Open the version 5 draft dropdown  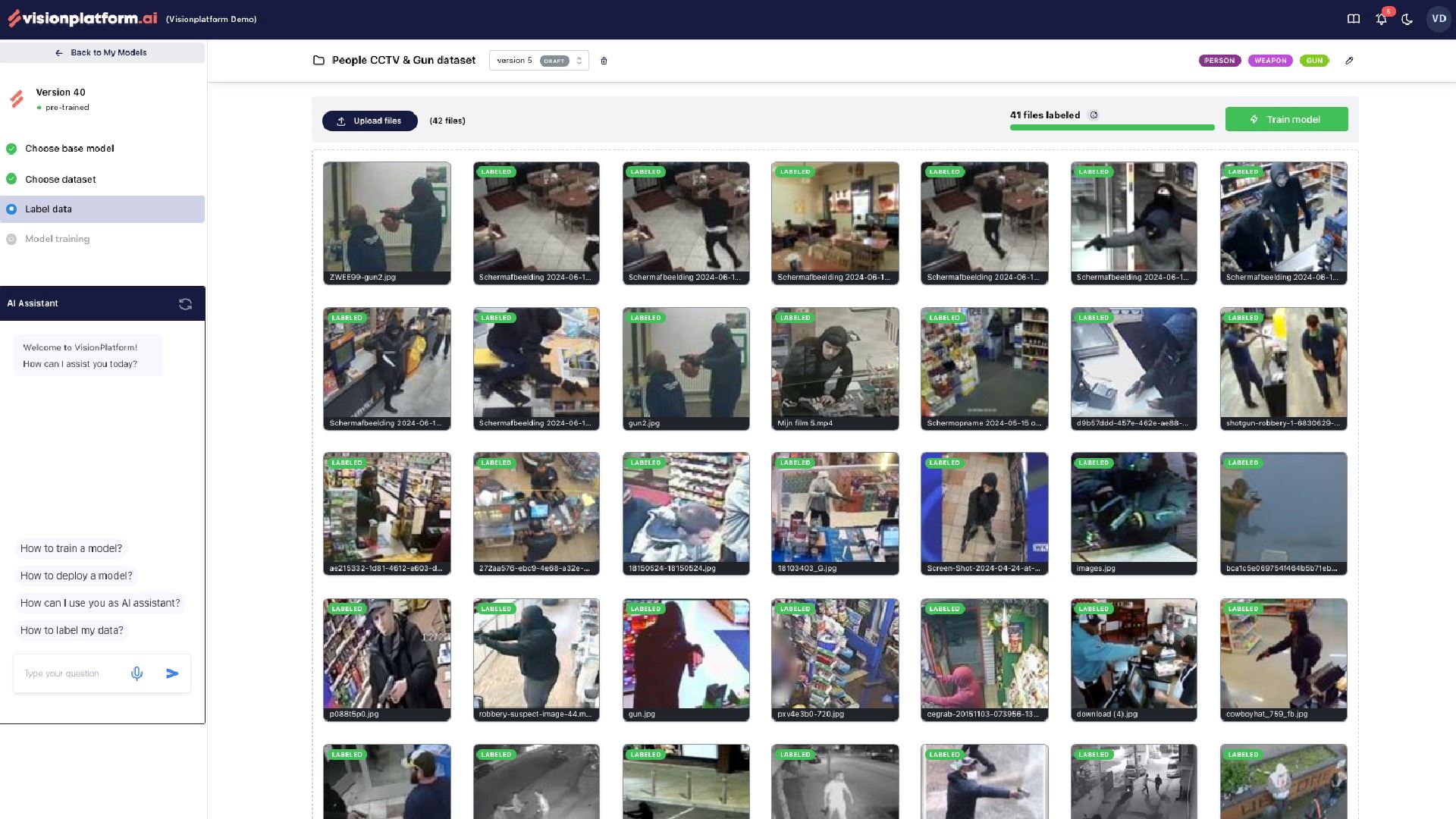pyautogui.click(x=538, y=61)
